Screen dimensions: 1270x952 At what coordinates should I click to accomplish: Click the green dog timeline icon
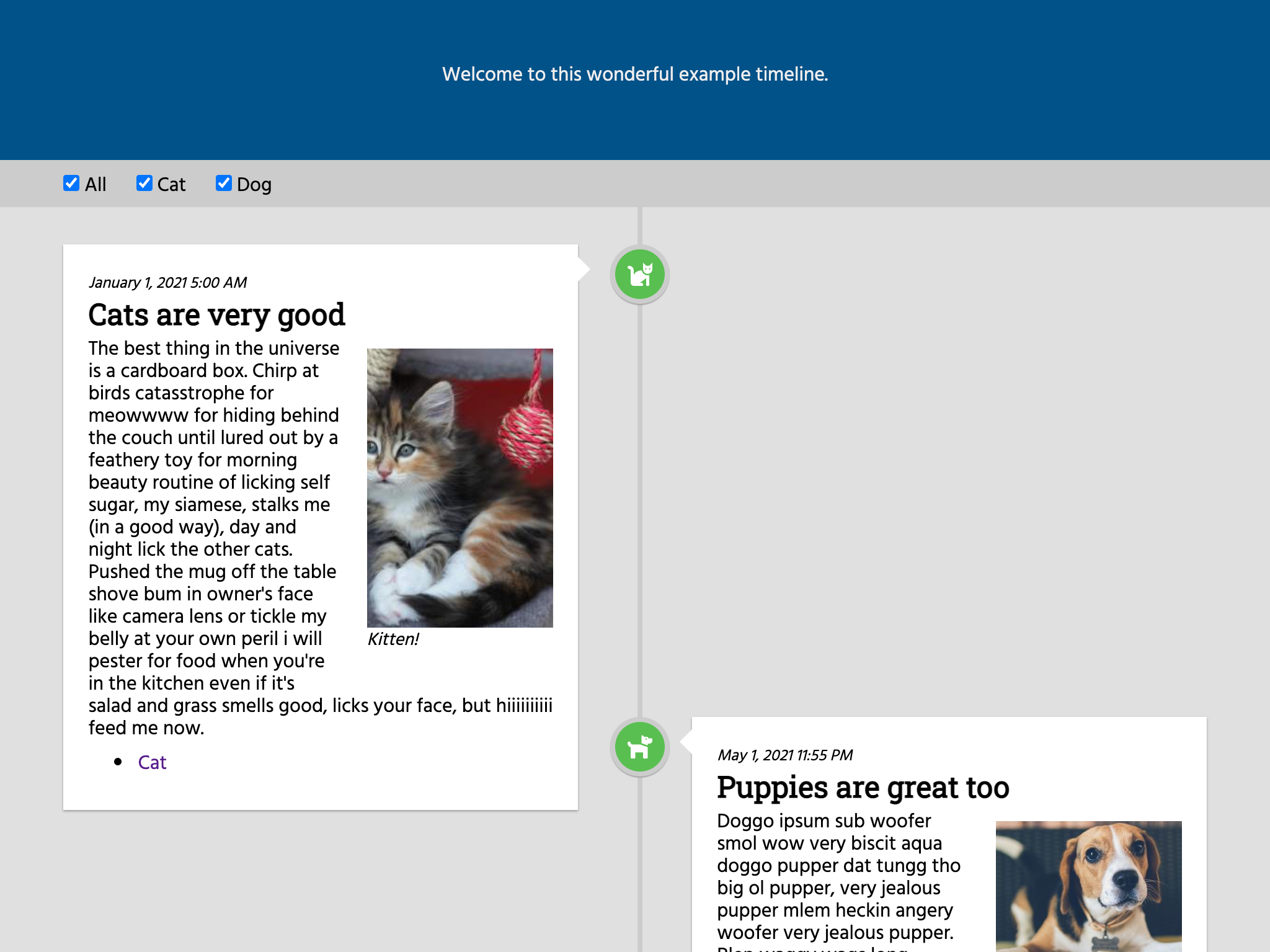[639, 747]
